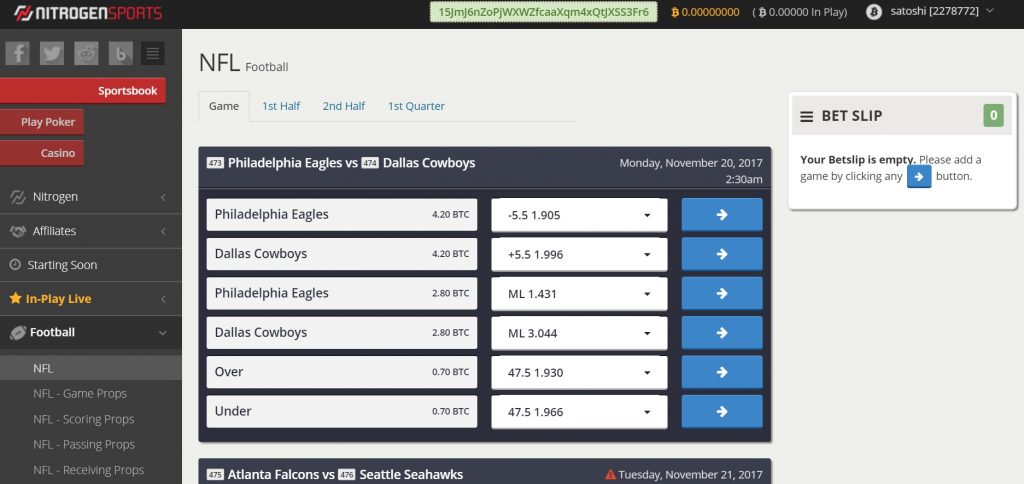
Task: Expand the In-Play Live section
Action: pyautogui.click(x=91, y=298)
